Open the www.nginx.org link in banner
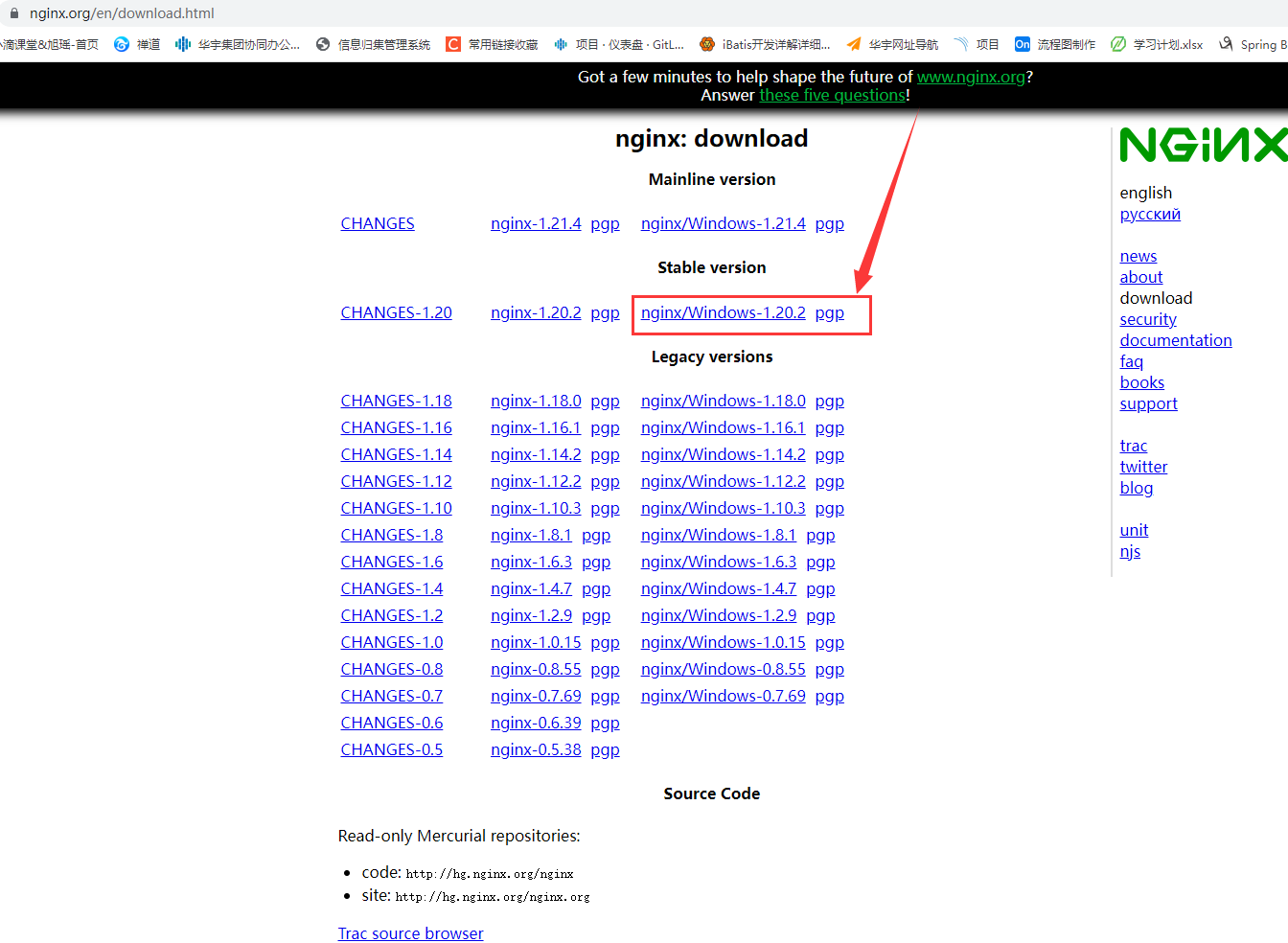The height and width of the screenshot is (943, 1288). tap(971, 77)
